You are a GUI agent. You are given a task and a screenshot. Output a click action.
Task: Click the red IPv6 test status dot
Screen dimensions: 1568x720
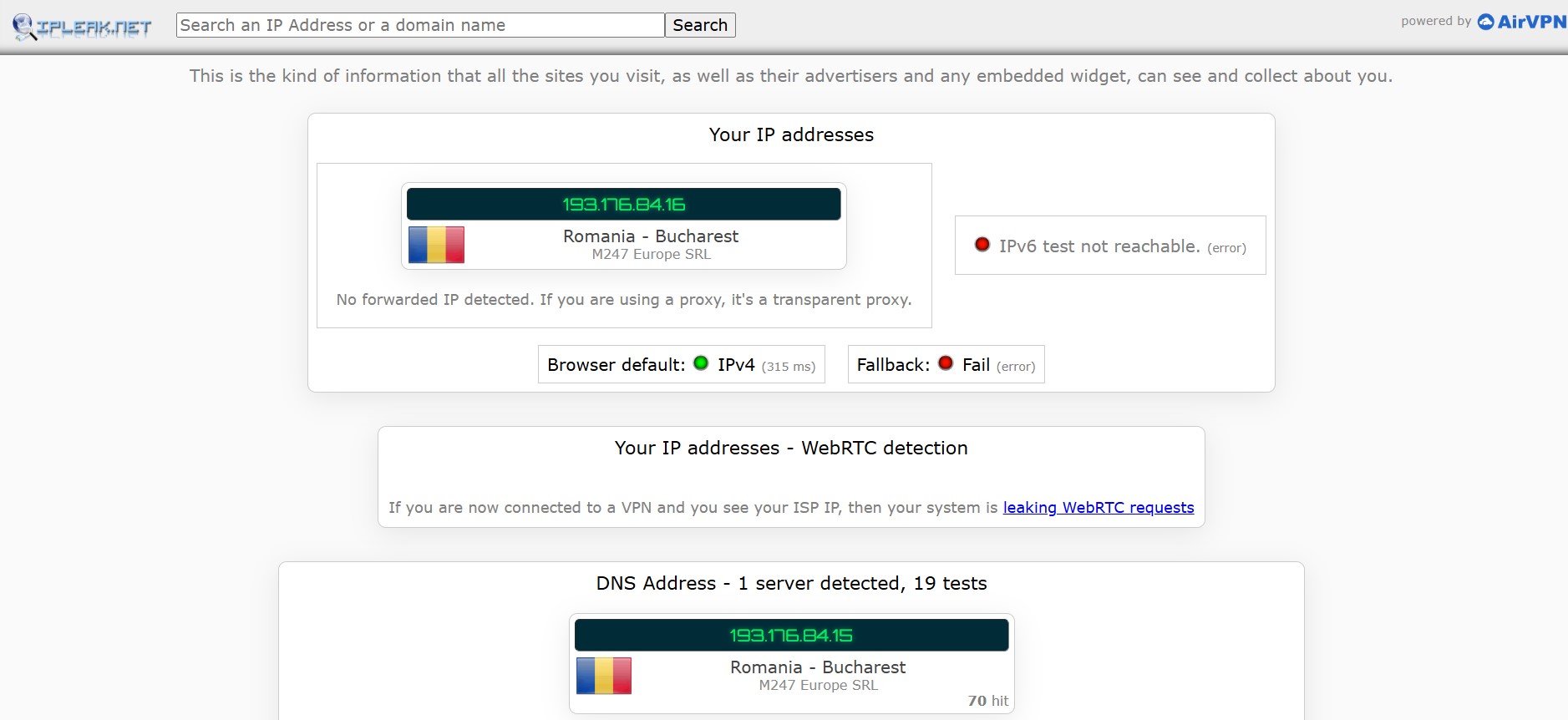[x=982, y=245]
